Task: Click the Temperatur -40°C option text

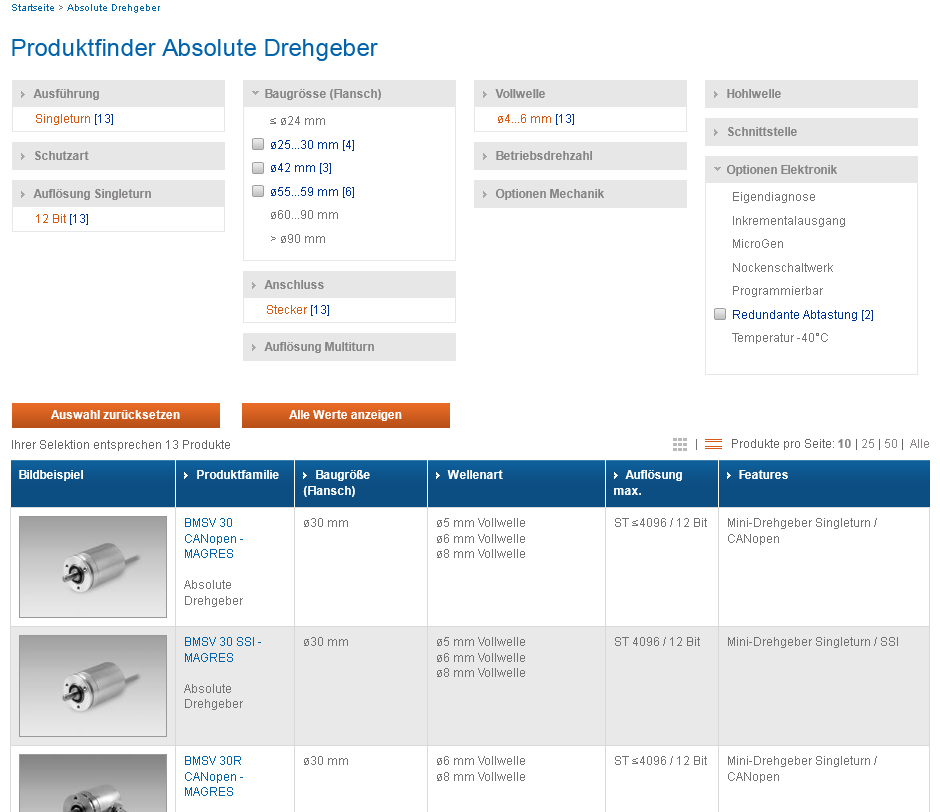Action: 780,338
